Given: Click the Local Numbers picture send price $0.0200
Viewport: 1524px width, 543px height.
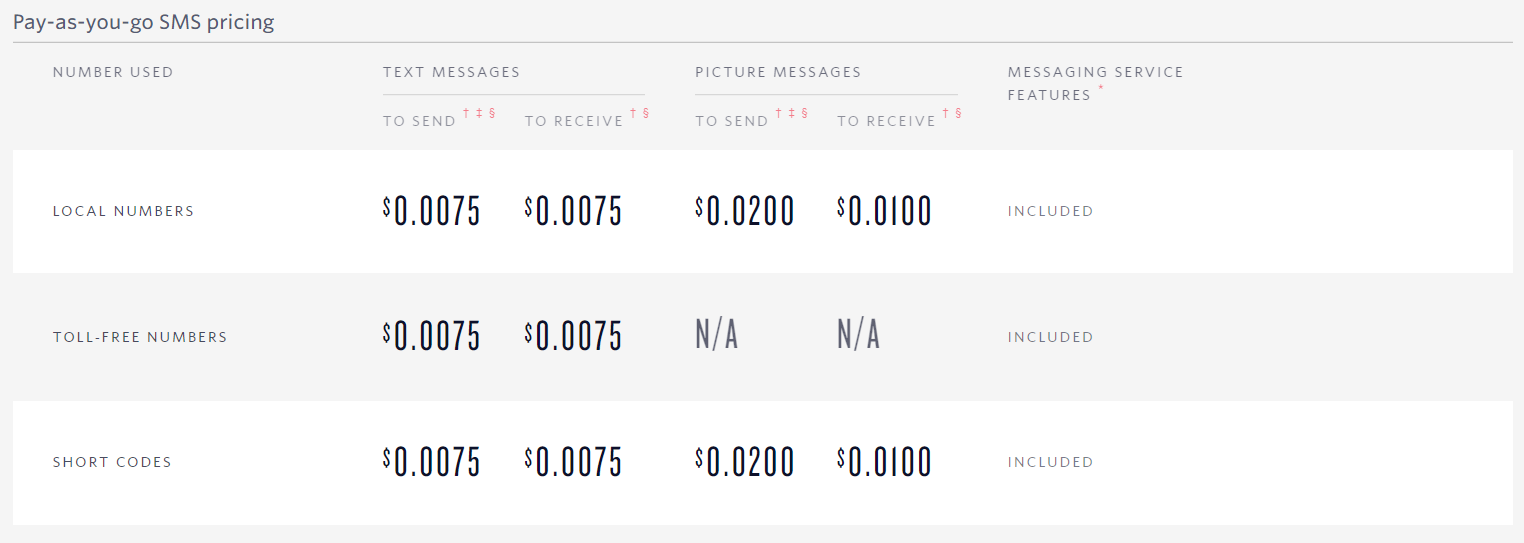Looking at the screenshot, I should [745, 211].
